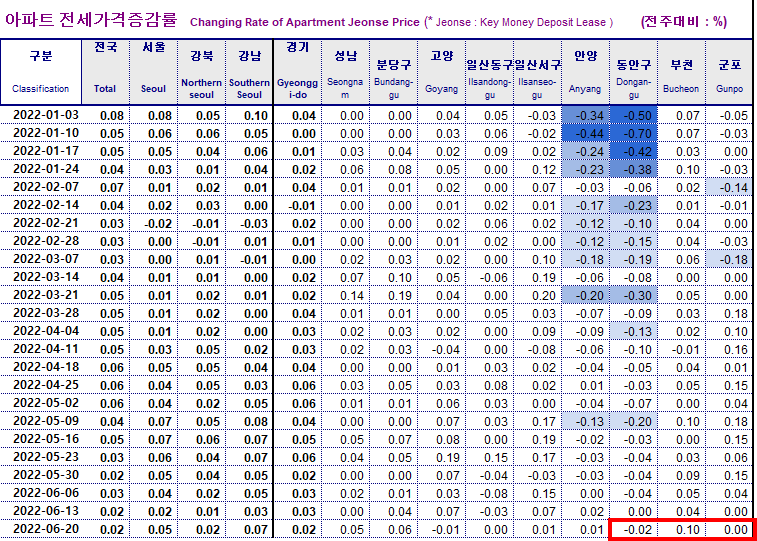Click the Jeonse Key Money Deposit Lease note
Viewport: 757px width, 541px height.
(x=519, y=22)
